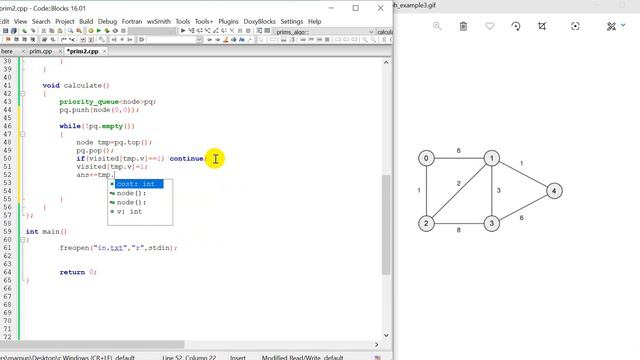Click into the toolbar search text field
The width and height of the screenshot is (640, 360).
point(171,40)
